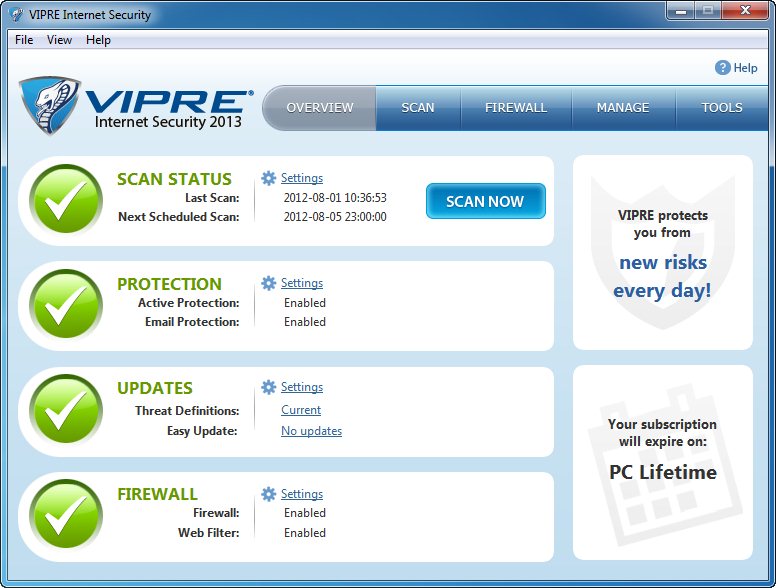Click the Threat Definitions label
The image size is (776, 588).
(187, 410)
